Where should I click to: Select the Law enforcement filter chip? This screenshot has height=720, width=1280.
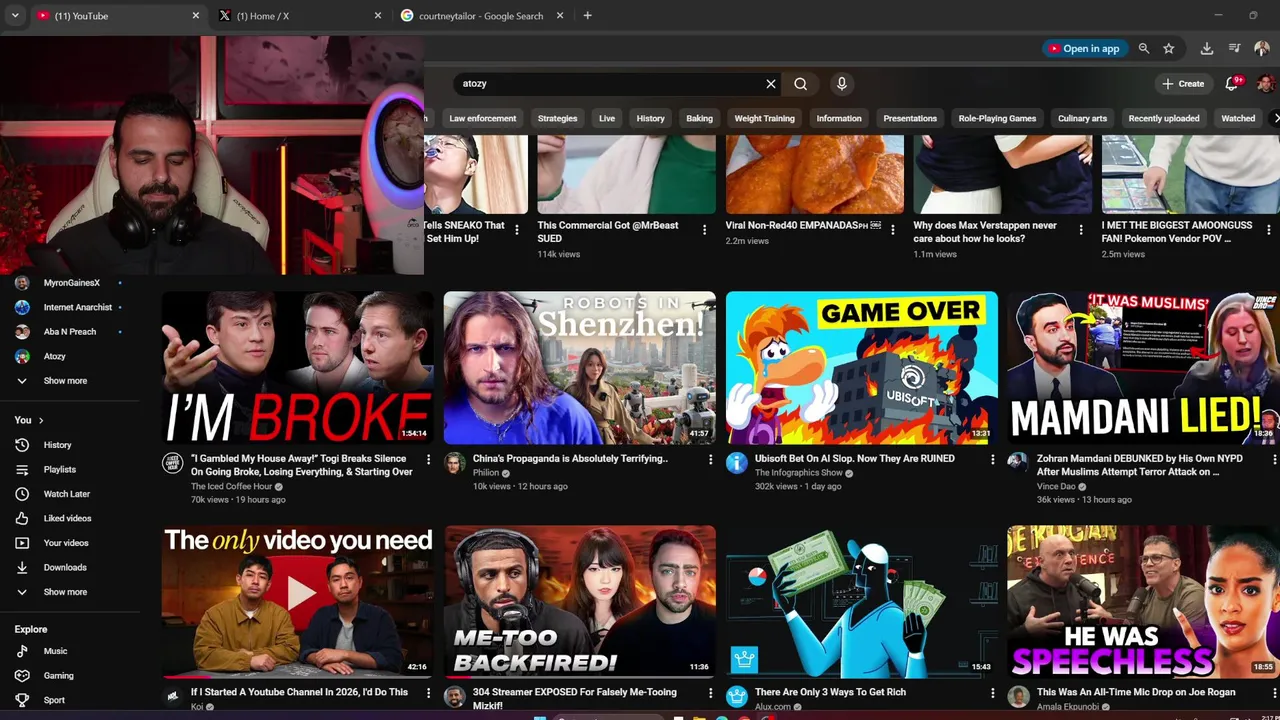[x=483, y=118]
